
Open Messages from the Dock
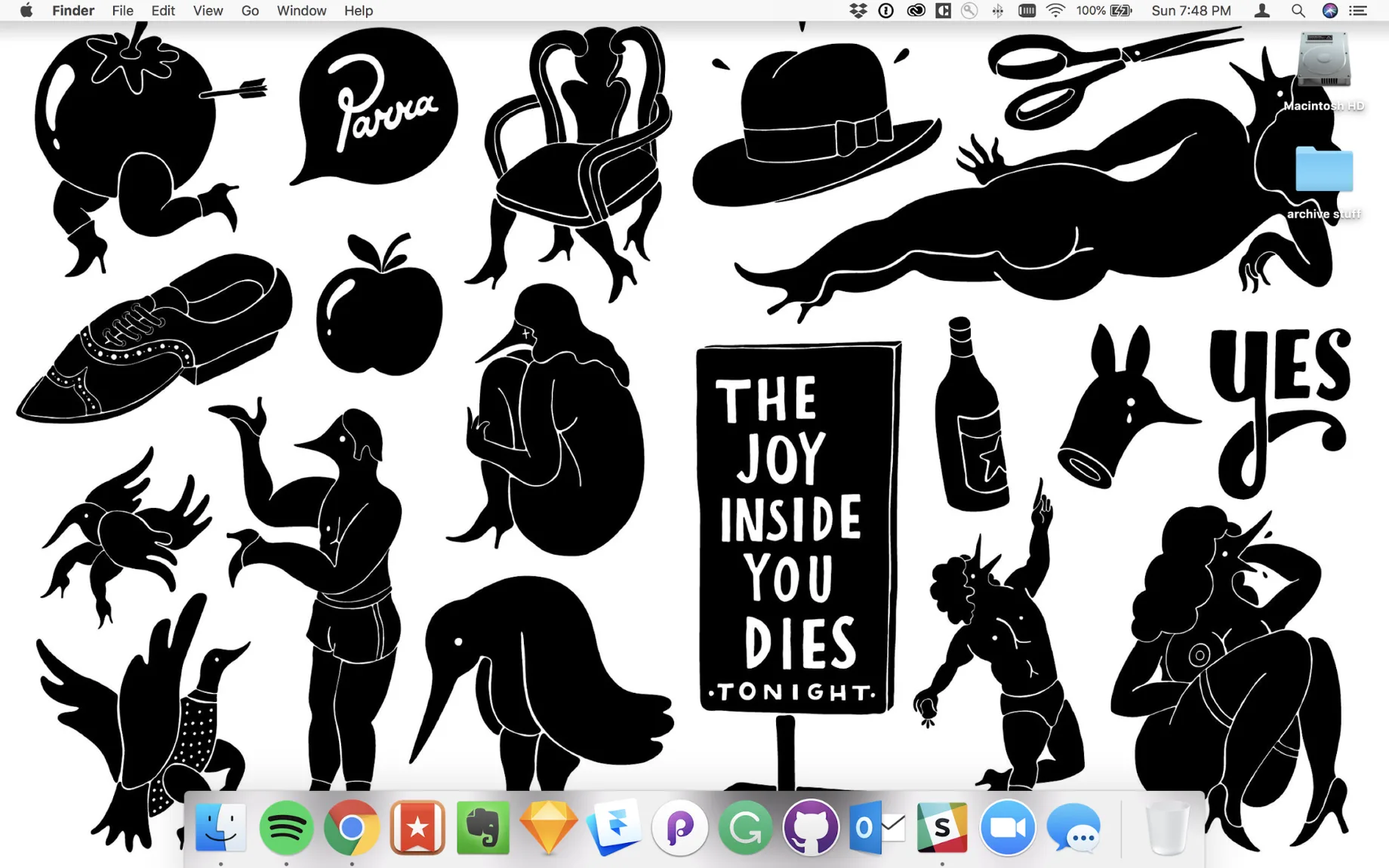point(1073,828)
